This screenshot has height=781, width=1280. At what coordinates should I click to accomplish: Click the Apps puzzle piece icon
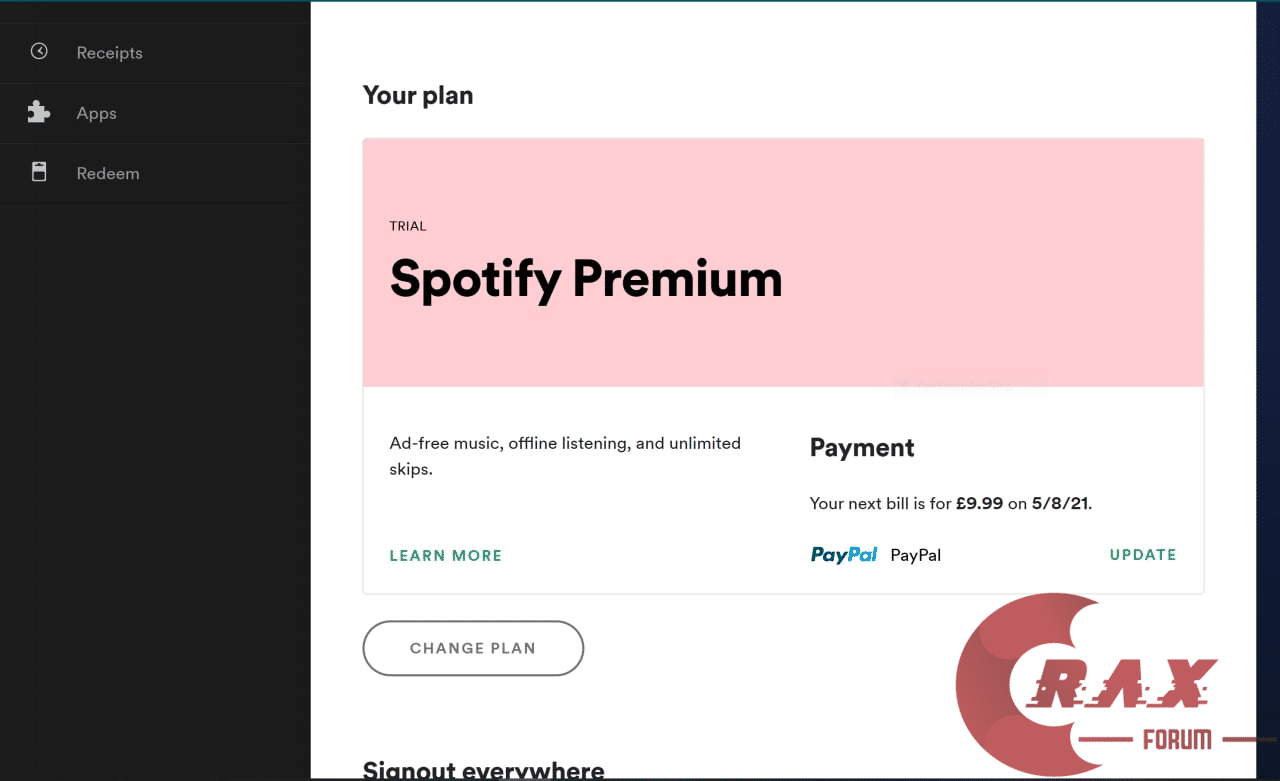(x=39, y=112)
